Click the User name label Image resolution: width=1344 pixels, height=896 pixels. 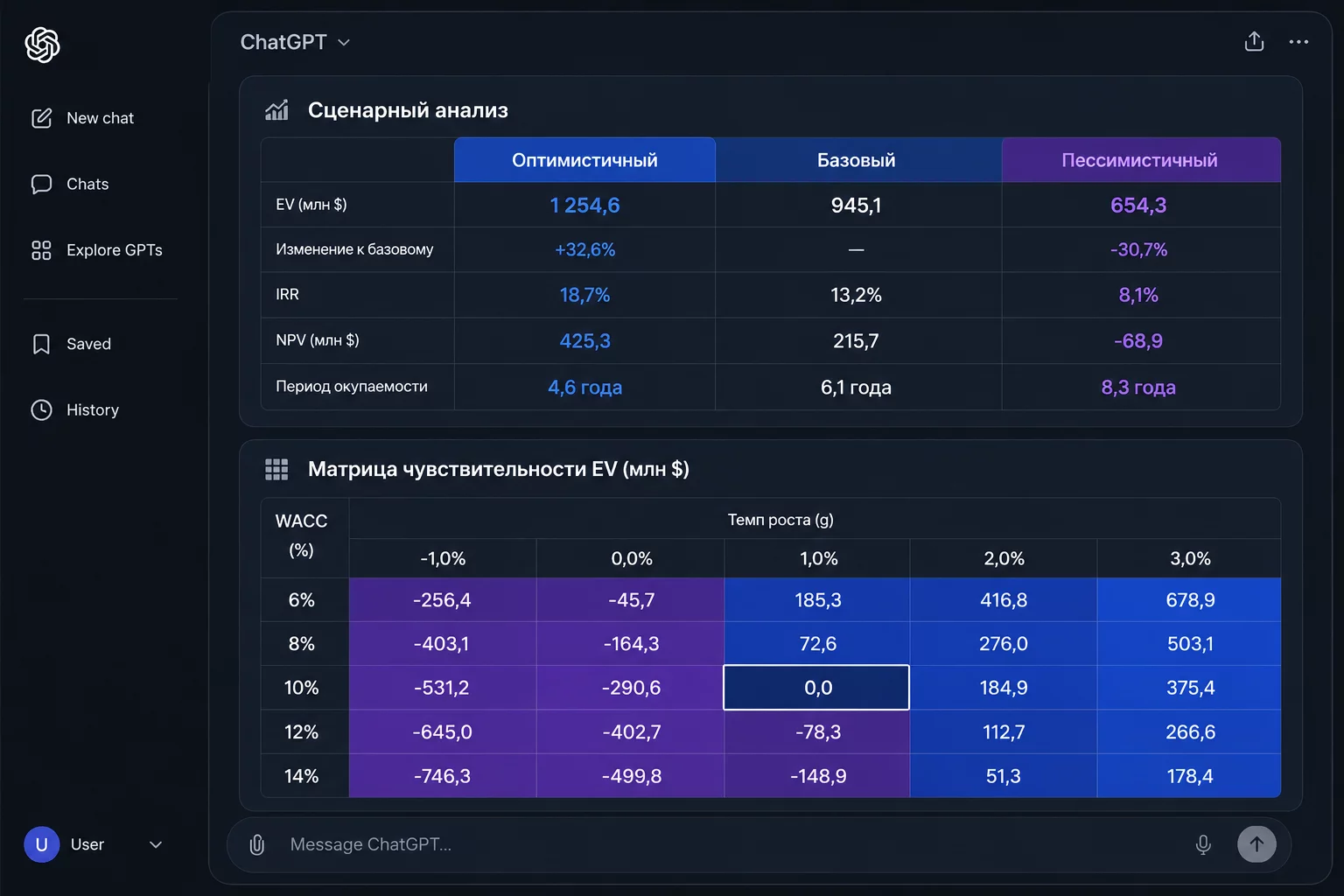(87, 844)
